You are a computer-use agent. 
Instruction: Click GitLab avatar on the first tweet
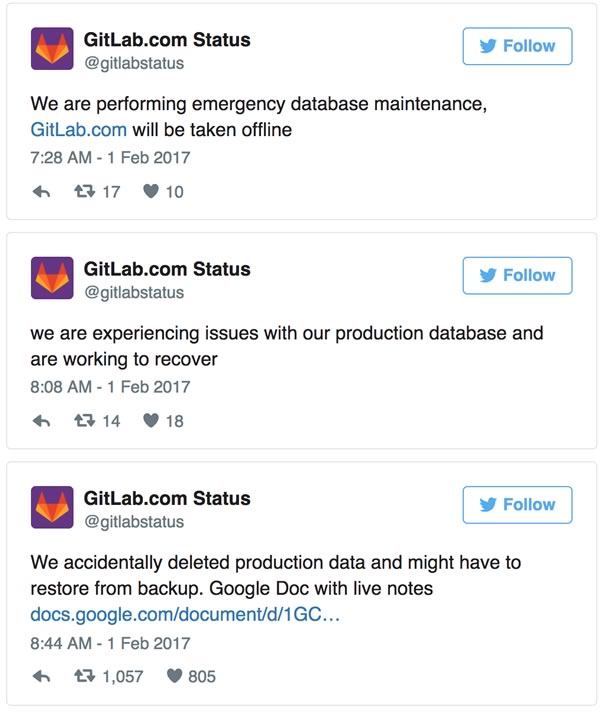[52, 49]
